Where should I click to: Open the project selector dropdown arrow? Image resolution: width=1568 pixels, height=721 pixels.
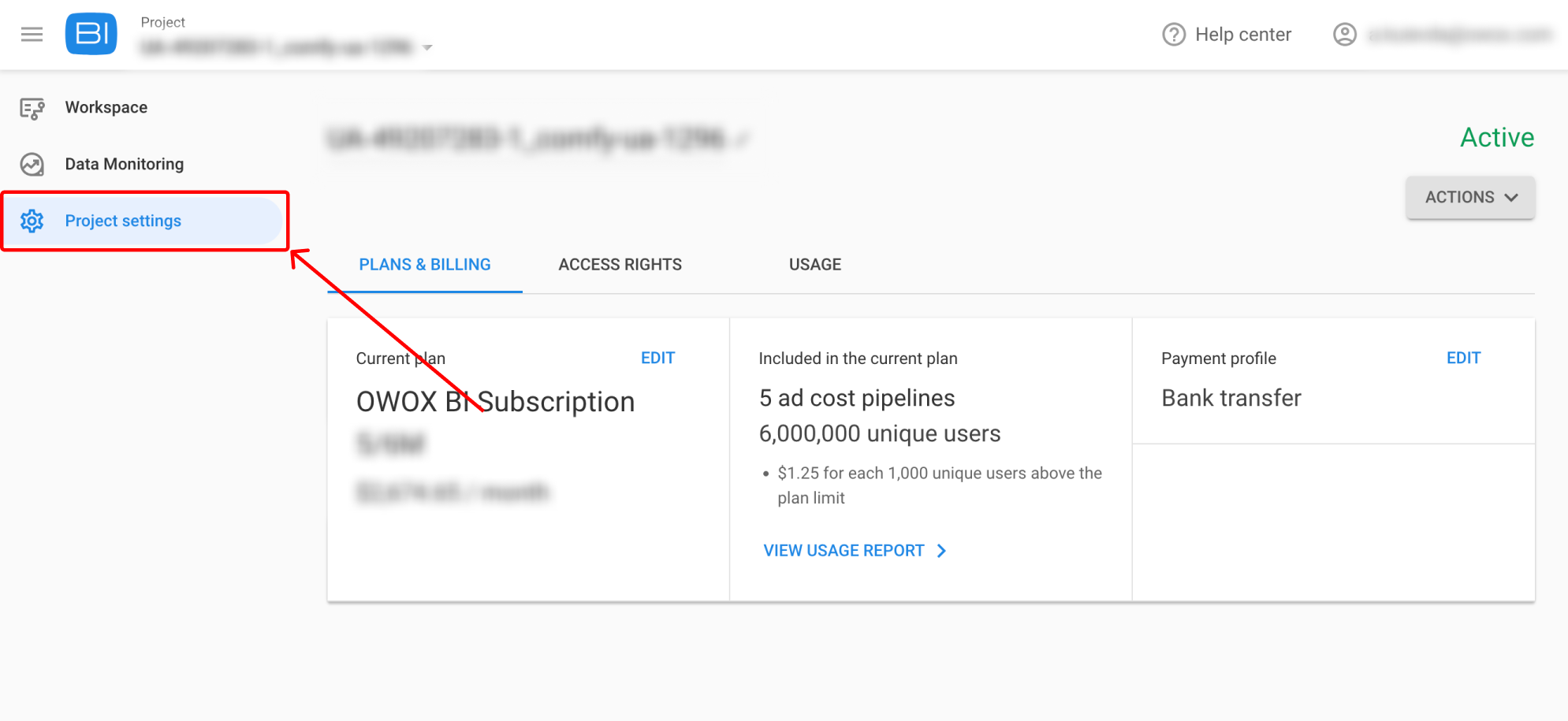tap(427, 48)
